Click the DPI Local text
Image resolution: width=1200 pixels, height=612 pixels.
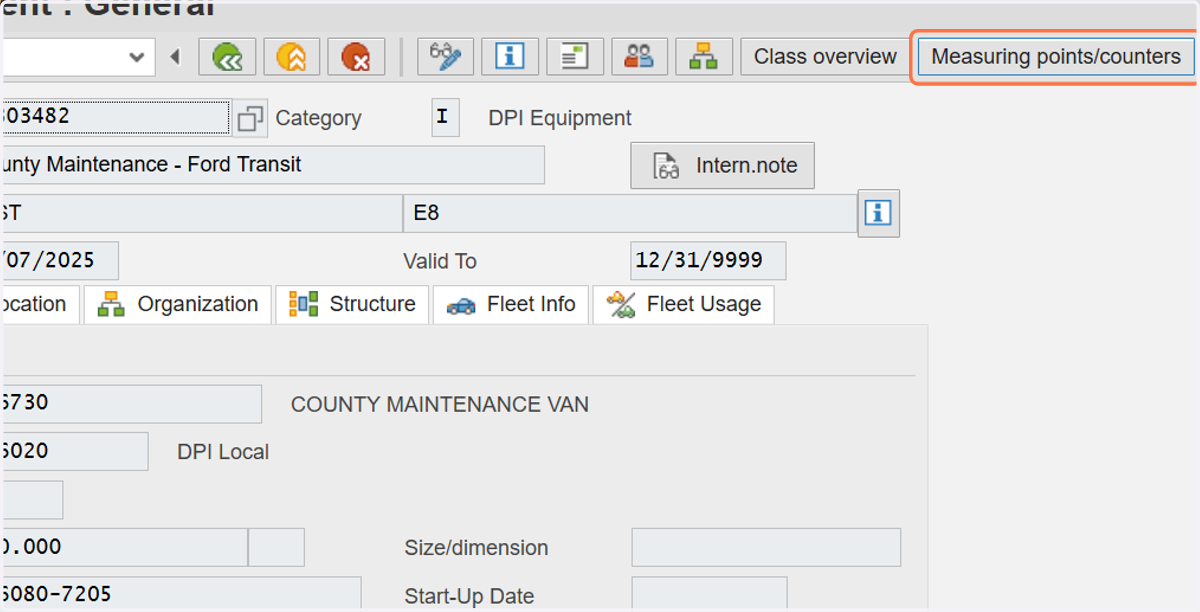(x=223, y=452)
